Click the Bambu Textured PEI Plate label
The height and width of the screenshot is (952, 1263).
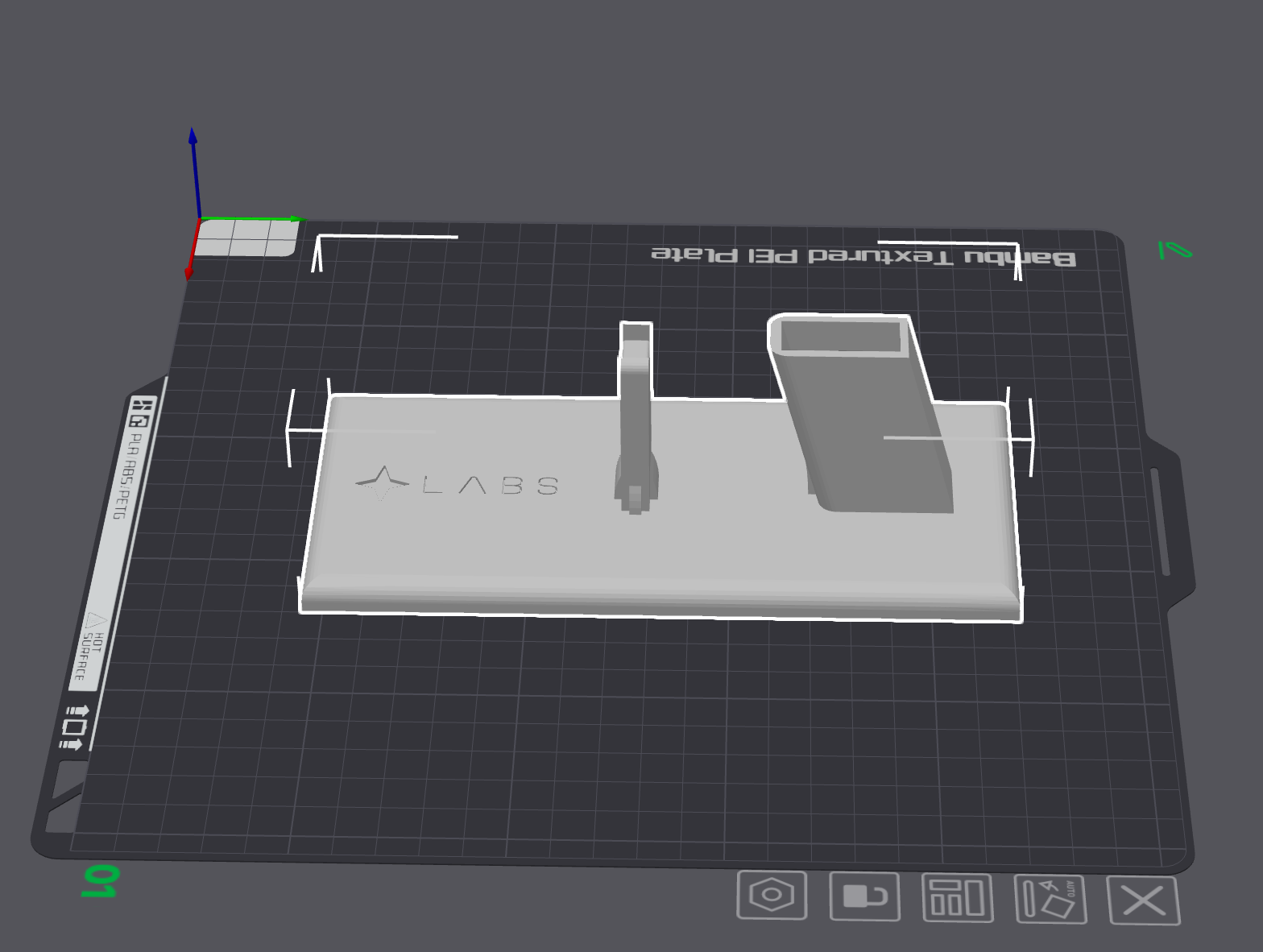[x=863, y=256]
